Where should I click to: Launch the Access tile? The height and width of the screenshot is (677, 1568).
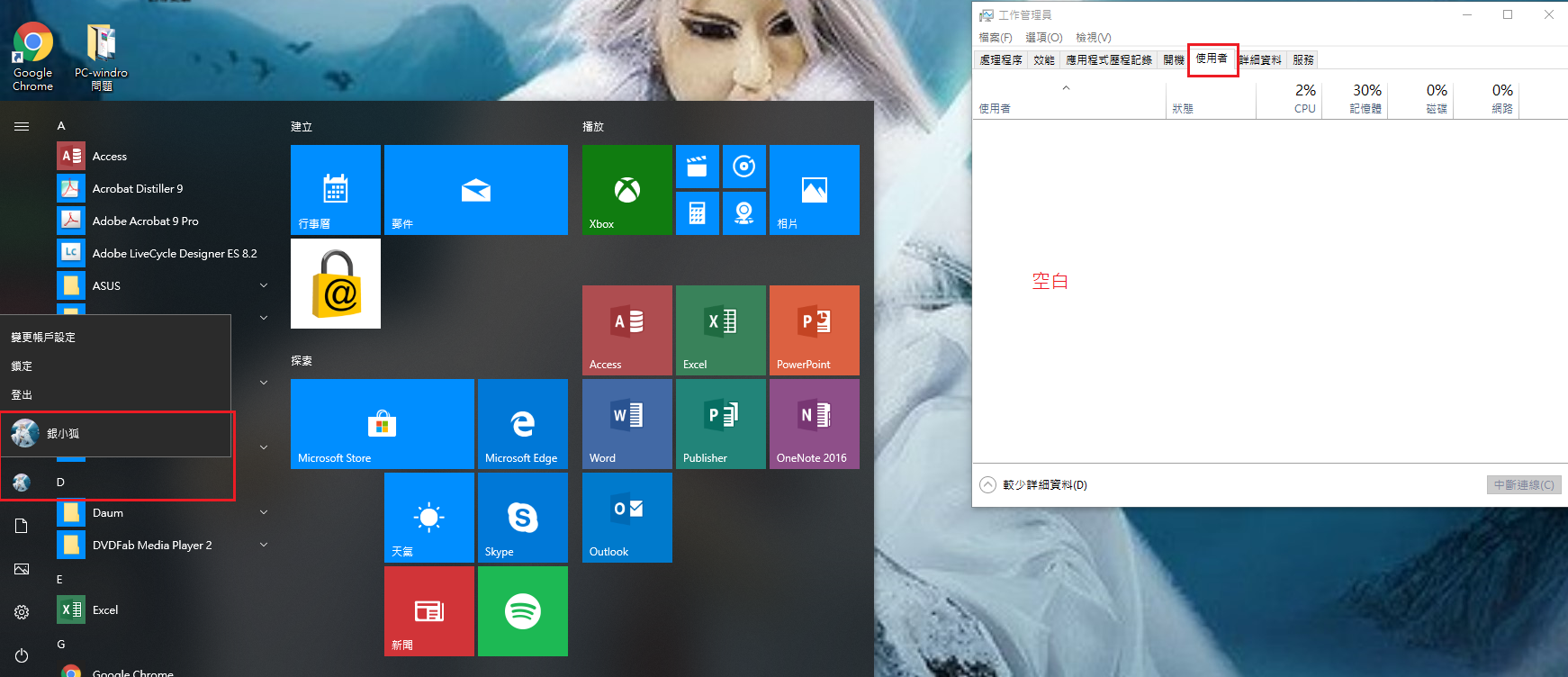click(x=627, y=330)
